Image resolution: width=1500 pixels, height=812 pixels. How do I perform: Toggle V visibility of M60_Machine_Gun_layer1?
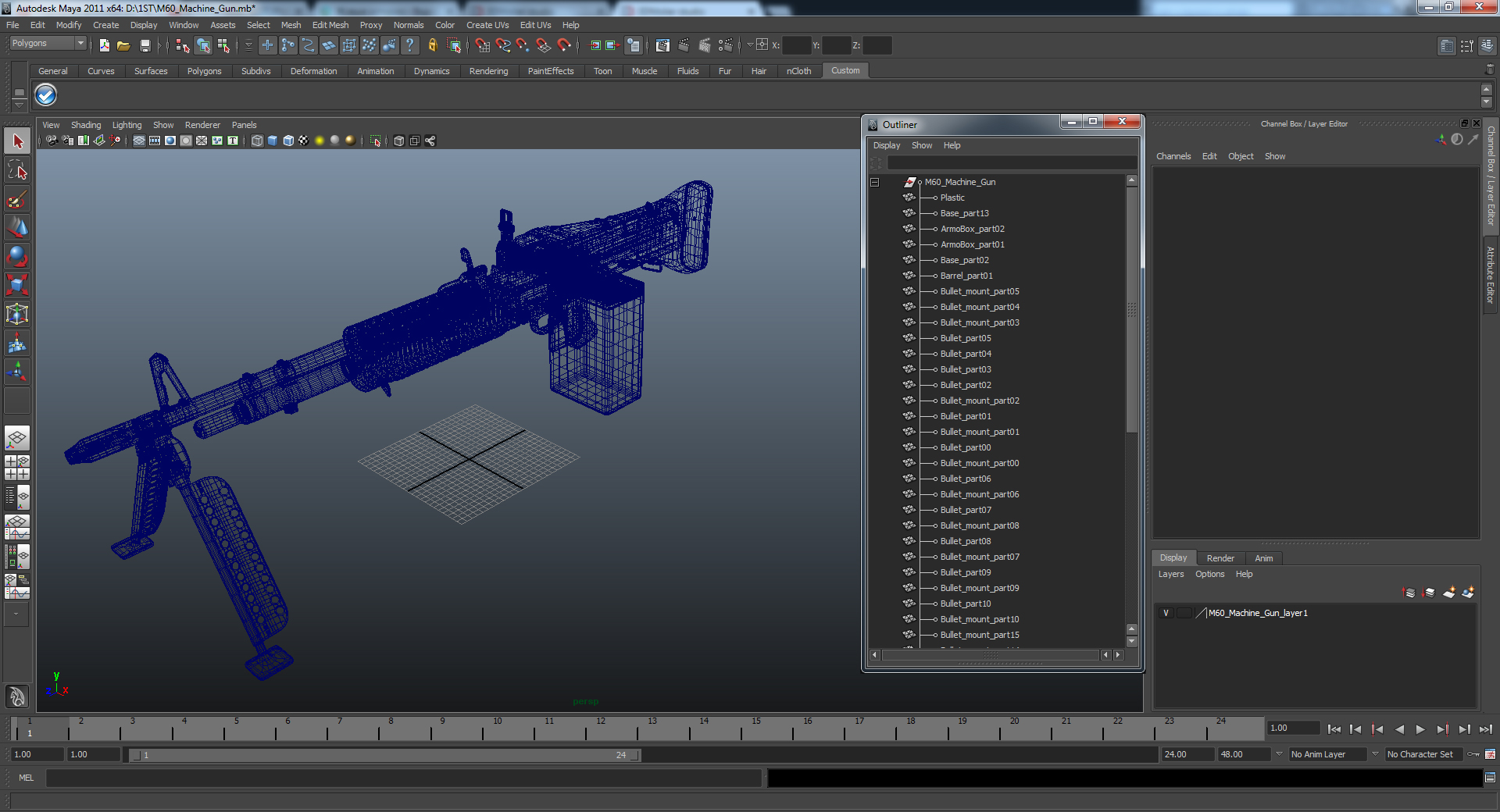[x=1166, y=613]
